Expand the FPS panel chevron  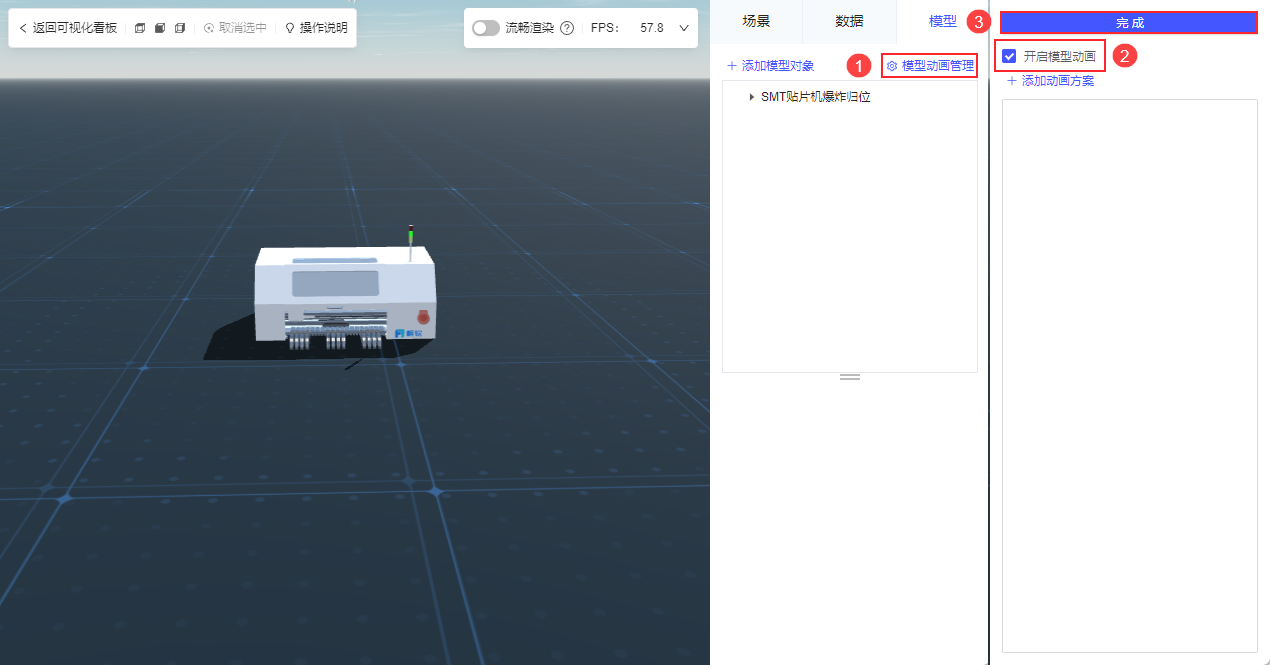(x=684, y=28)
